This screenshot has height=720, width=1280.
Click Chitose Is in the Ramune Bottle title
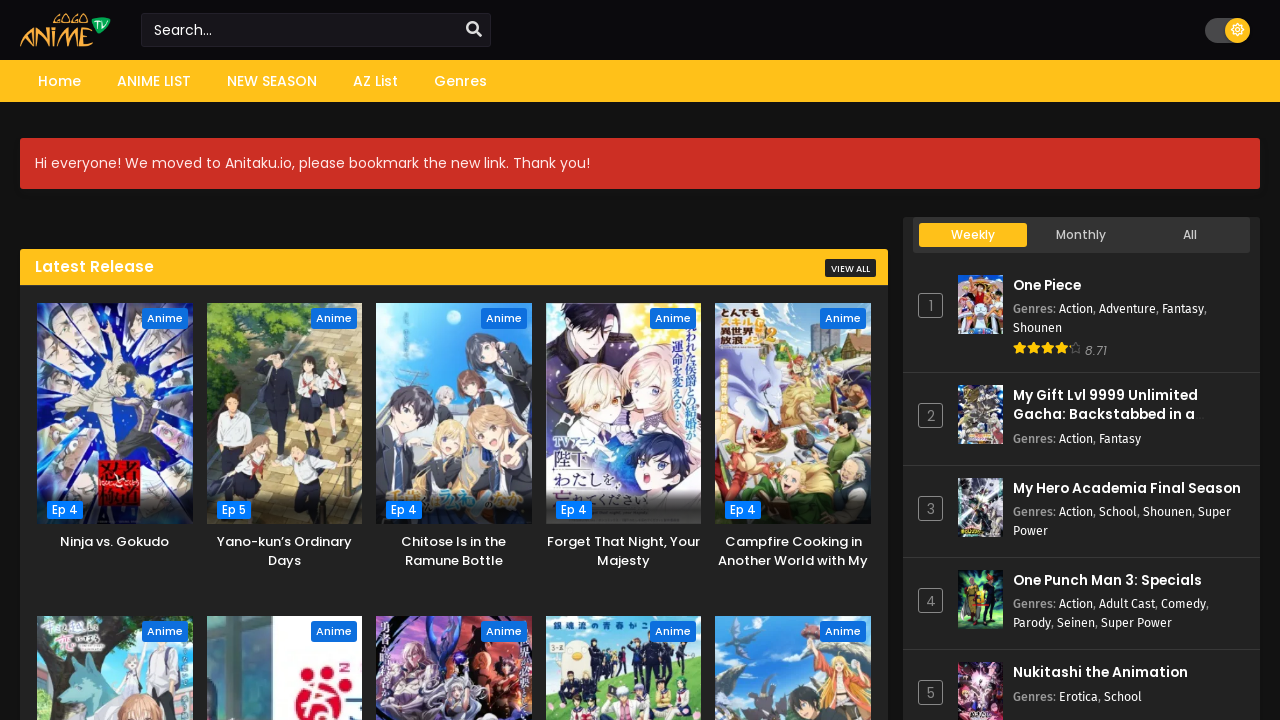click(454, 551)
